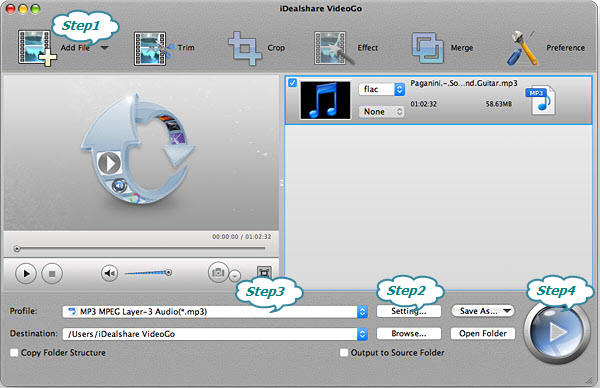Open the Add File dropdown arrow
This screenshot has height=388, width=600.
(x=104, y=48)
